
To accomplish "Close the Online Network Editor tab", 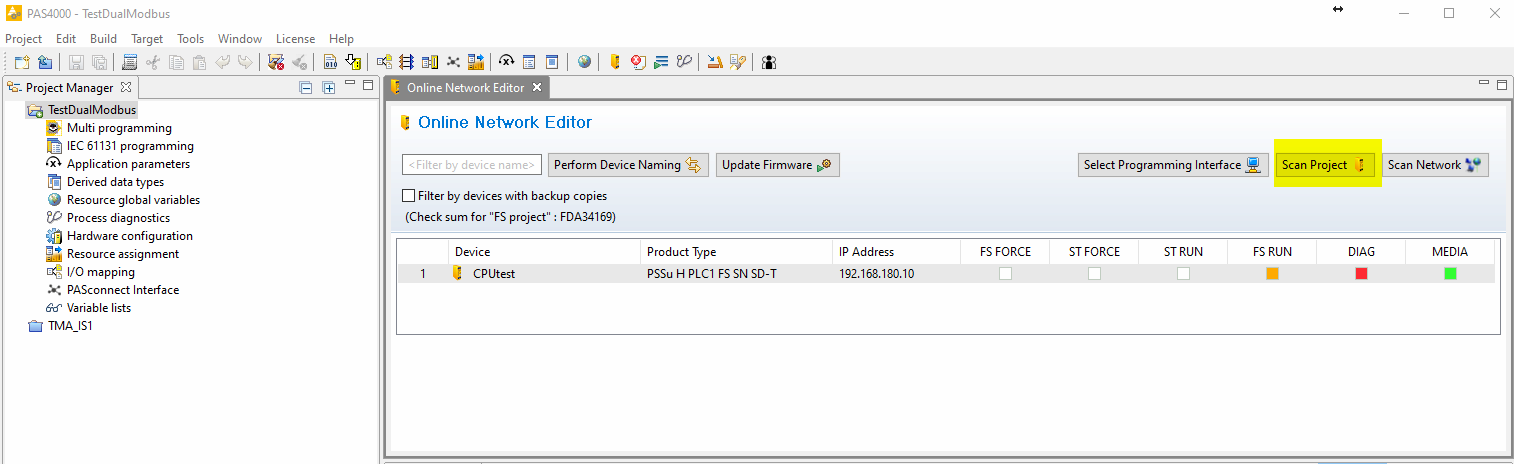I will 536,88.
